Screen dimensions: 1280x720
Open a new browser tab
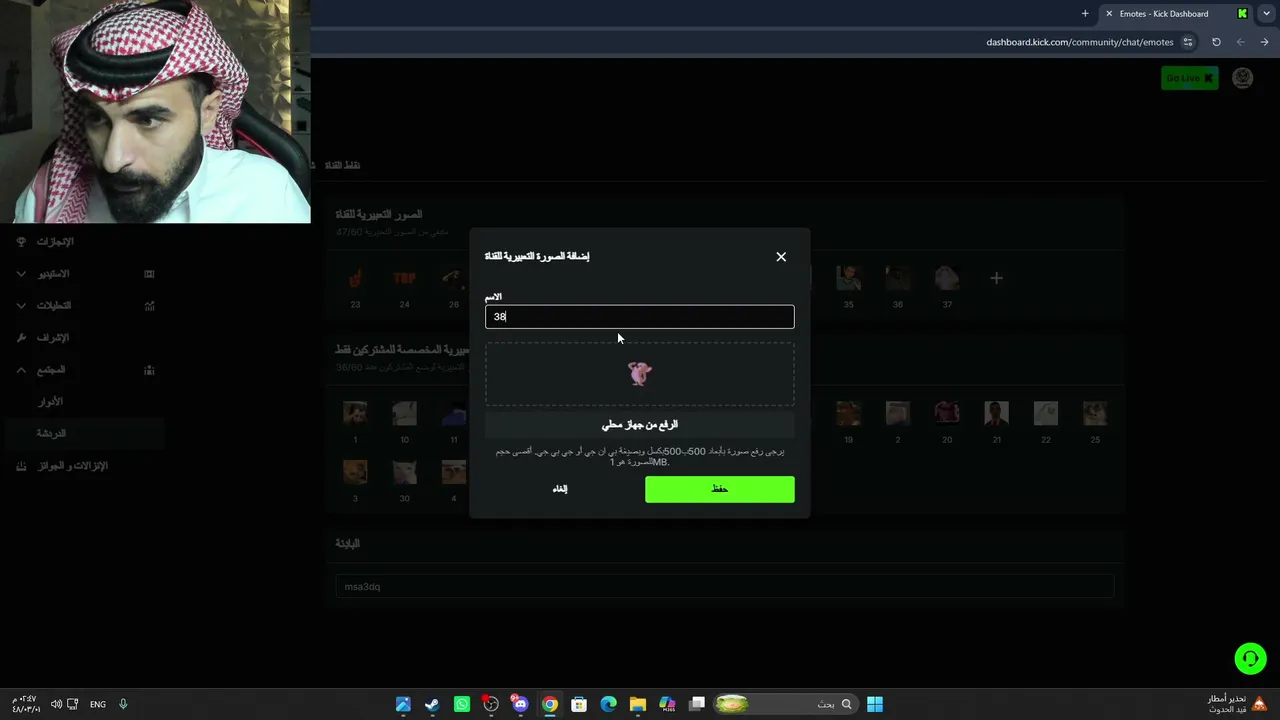[x=1085, y=14]
